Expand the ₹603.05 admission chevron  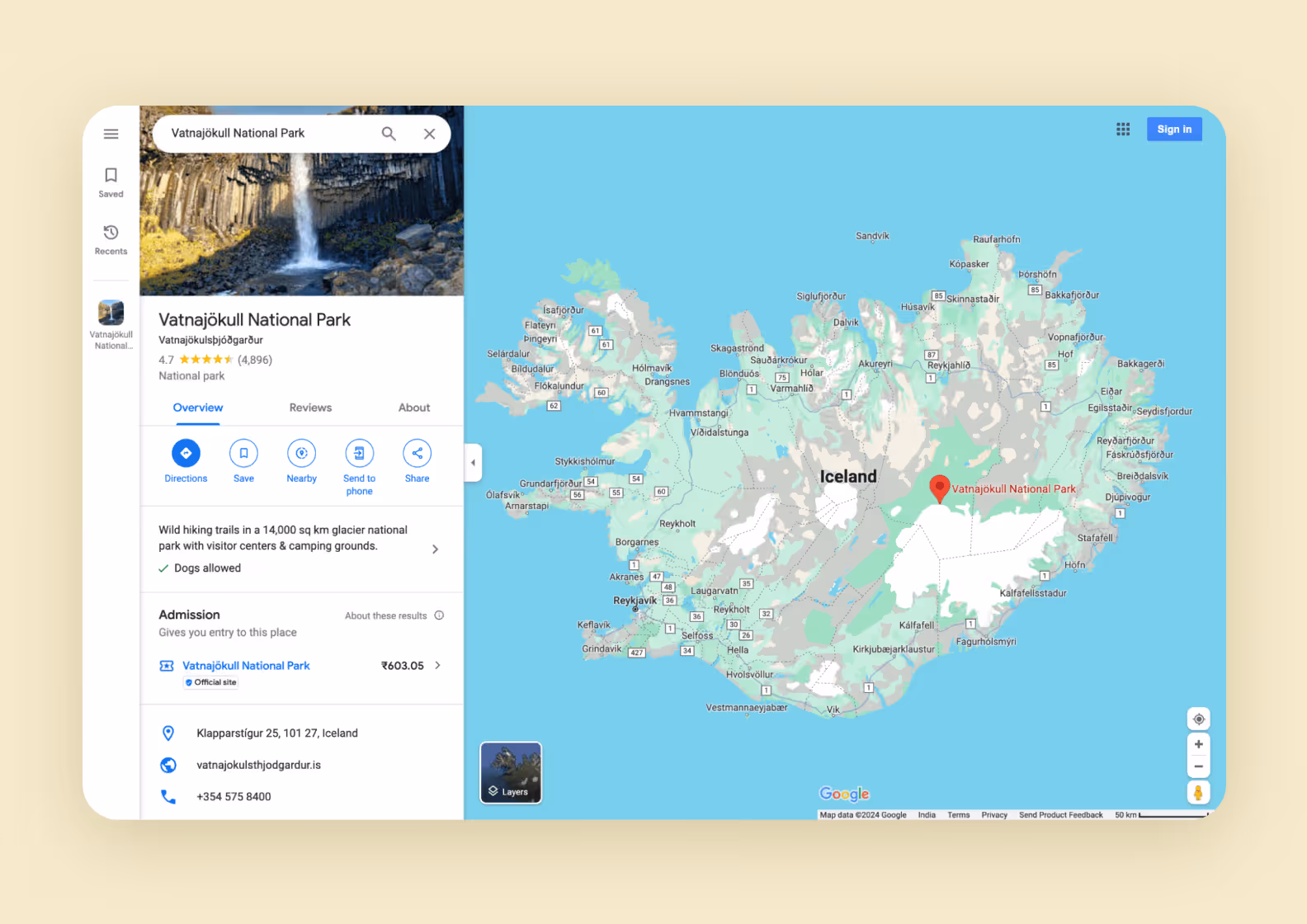point(437,666)
